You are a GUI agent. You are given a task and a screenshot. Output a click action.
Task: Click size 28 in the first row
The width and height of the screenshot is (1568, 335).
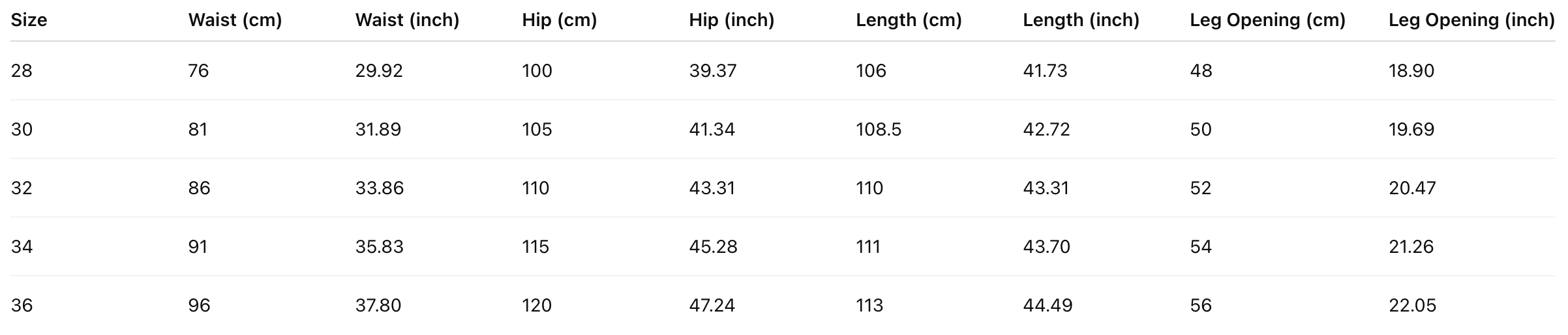pyautogui.click(x=22, y=70)
